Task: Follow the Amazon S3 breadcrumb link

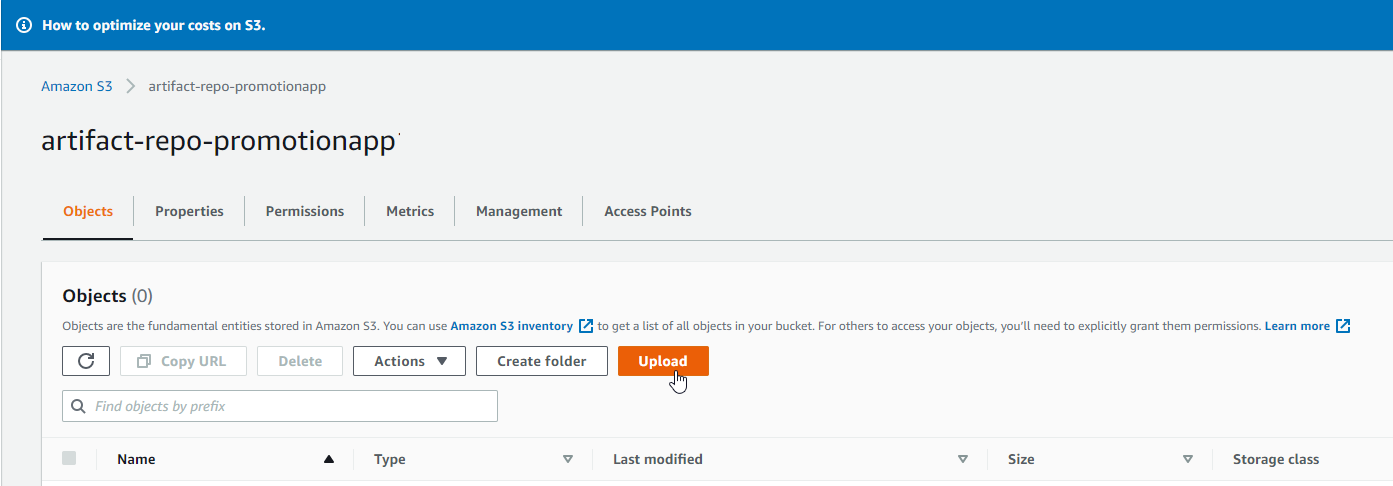Action: (77, 86)
